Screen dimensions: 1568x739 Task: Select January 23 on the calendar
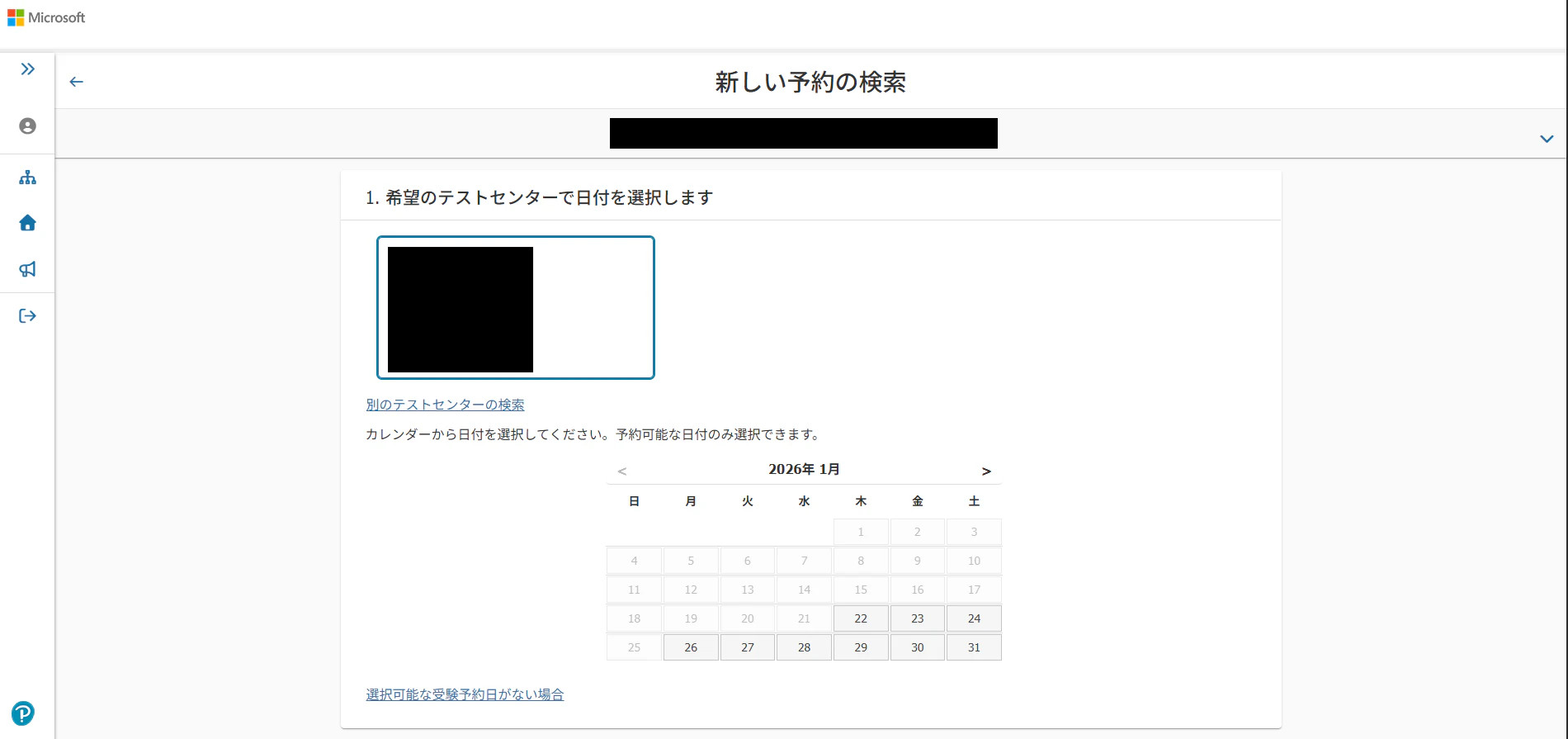click(918, 618)
